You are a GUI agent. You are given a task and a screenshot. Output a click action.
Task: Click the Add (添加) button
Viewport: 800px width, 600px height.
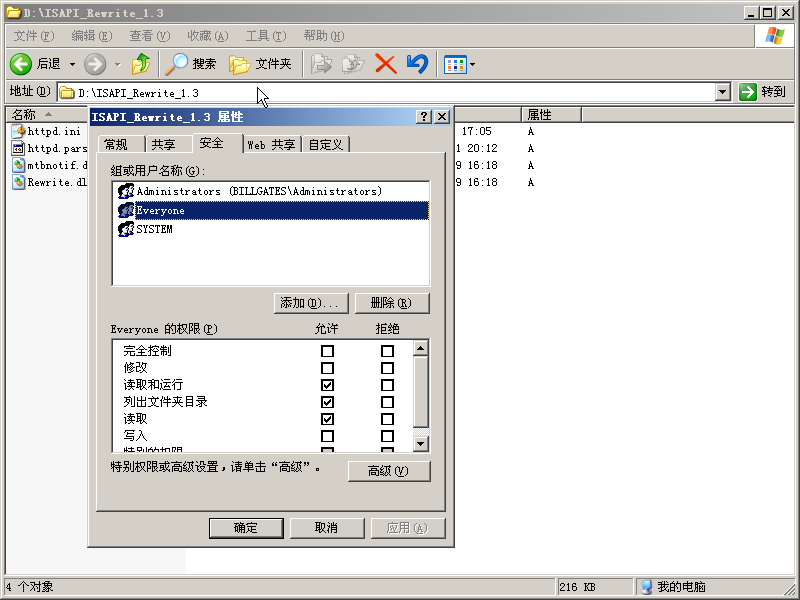(311, 303)
